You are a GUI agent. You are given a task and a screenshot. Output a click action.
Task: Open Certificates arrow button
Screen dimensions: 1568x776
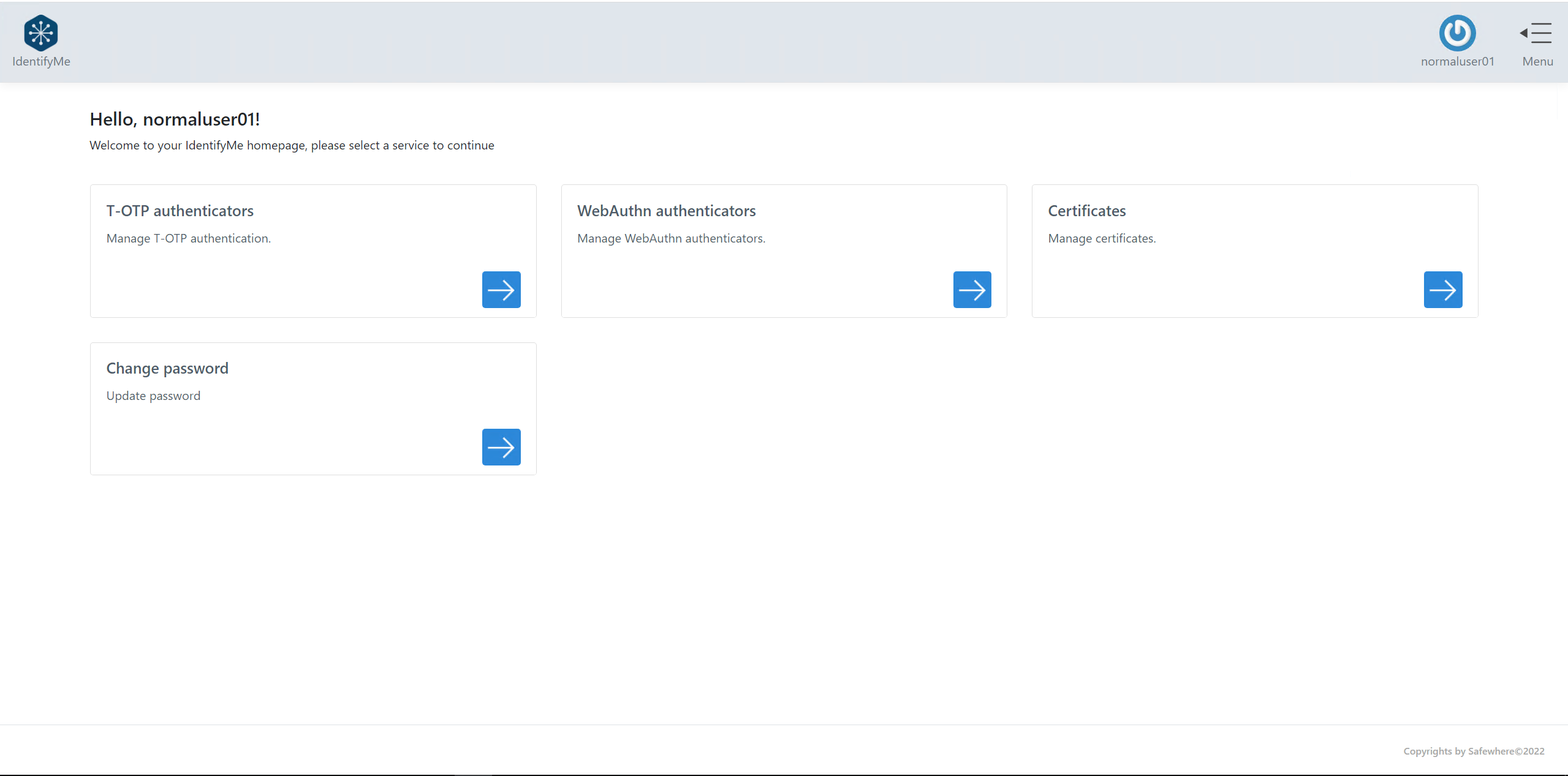tap(1442, 290)
